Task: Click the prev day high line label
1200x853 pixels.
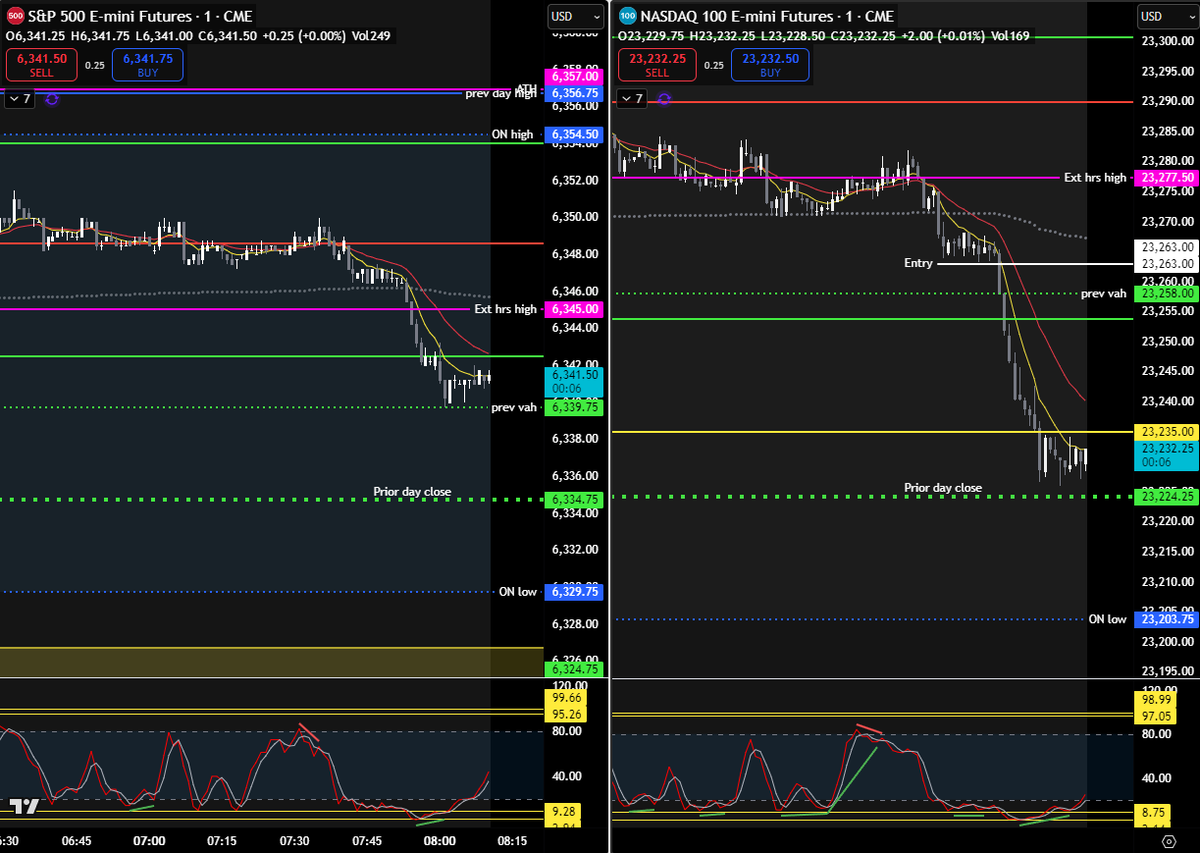Action: [x=501, y=93]
